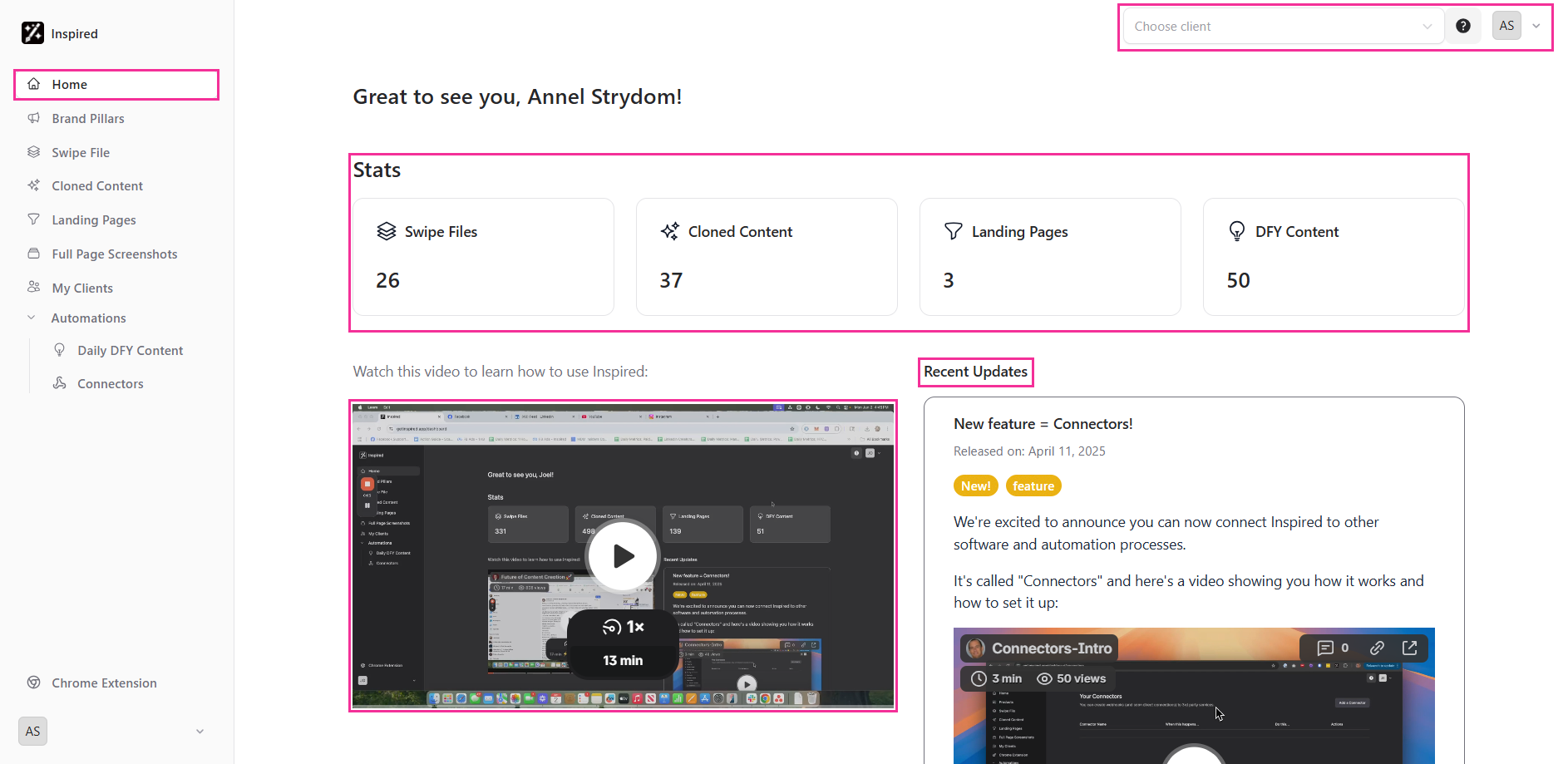Screen dimensions: 1568x764
Task: Click the AS avatar in top bar
Action: click(1506, 26)
